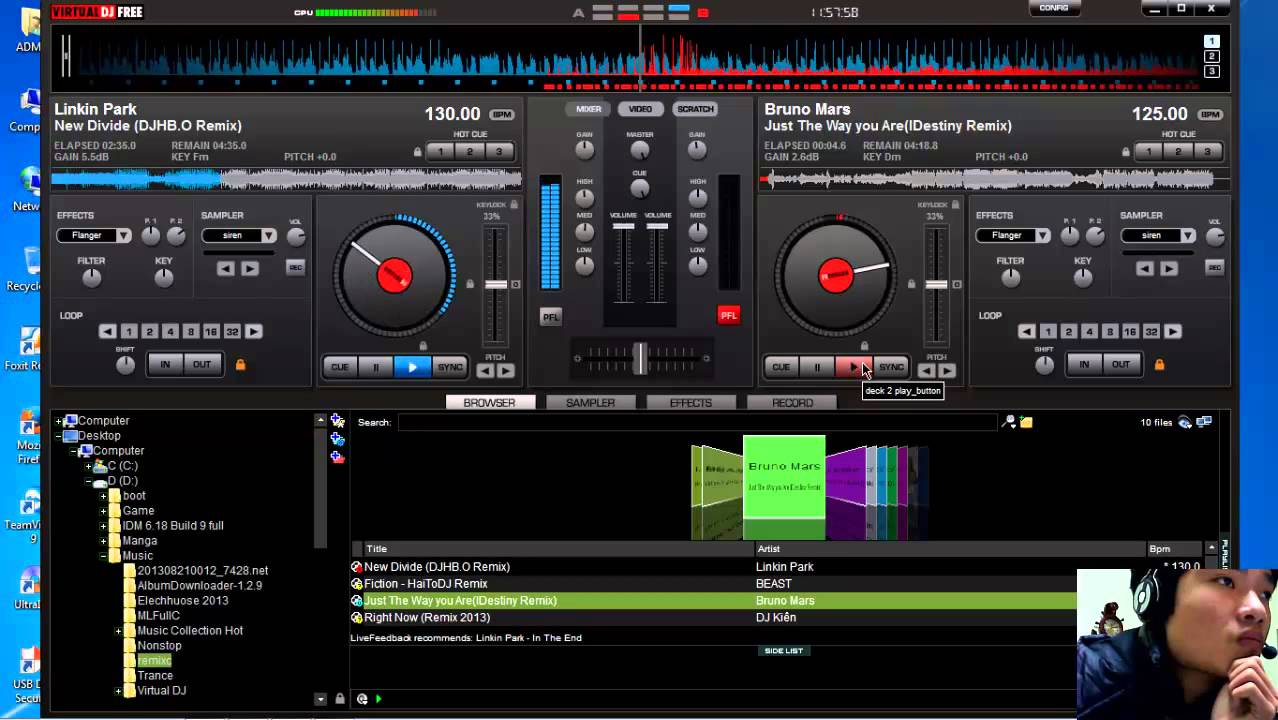Click deck 2 loop OUT button
The height and width of the screenshot is (720, 1278).
(1121, 364)
